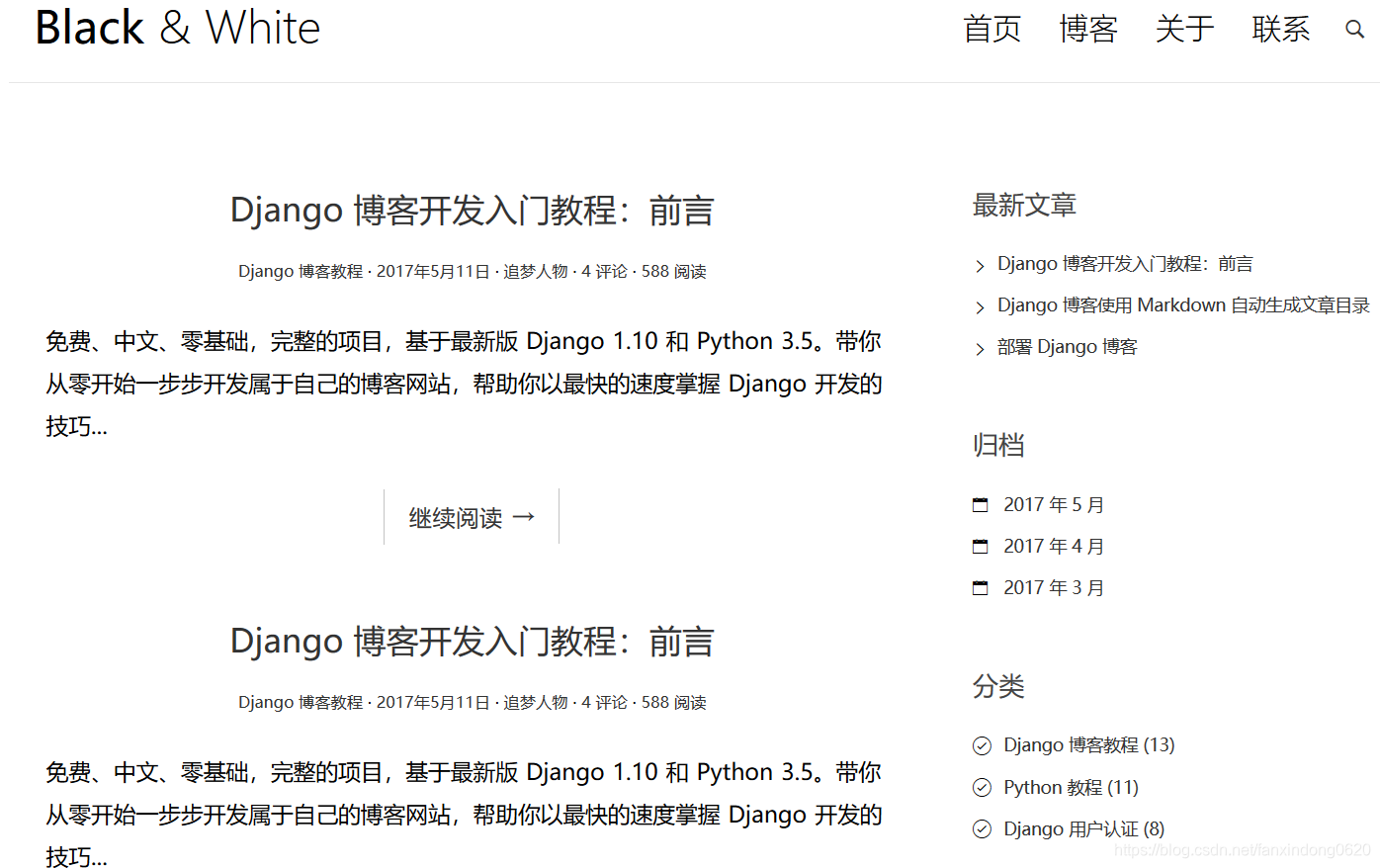Click first post's date 2017年5月11日
Screen dimensions: 1380x868
(x=433, y=272)
